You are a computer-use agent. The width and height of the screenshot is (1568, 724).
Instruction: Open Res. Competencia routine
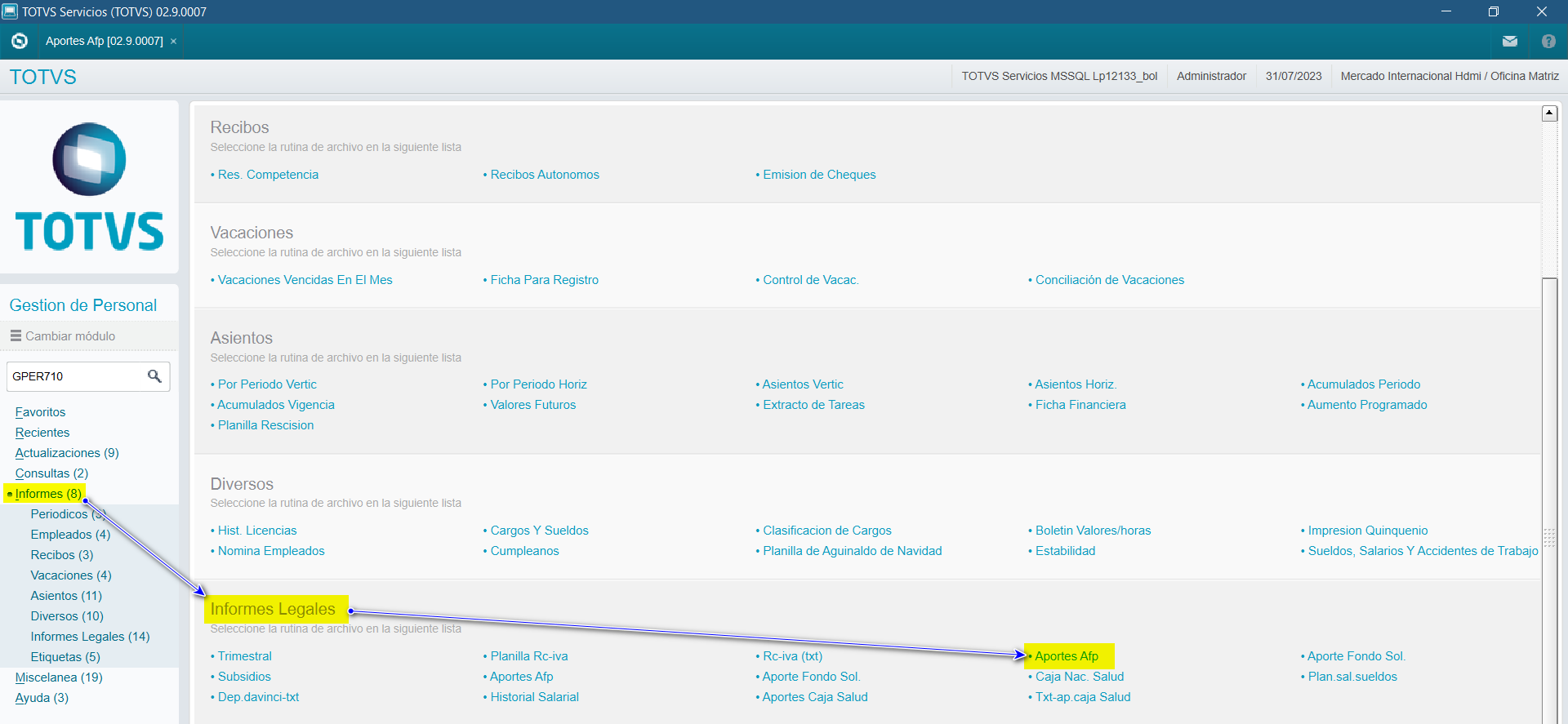[268, 175]
